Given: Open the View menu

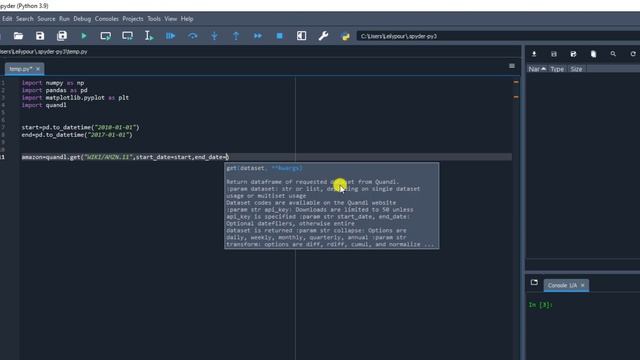Looking at the screenshot, I should pos(171,19).
